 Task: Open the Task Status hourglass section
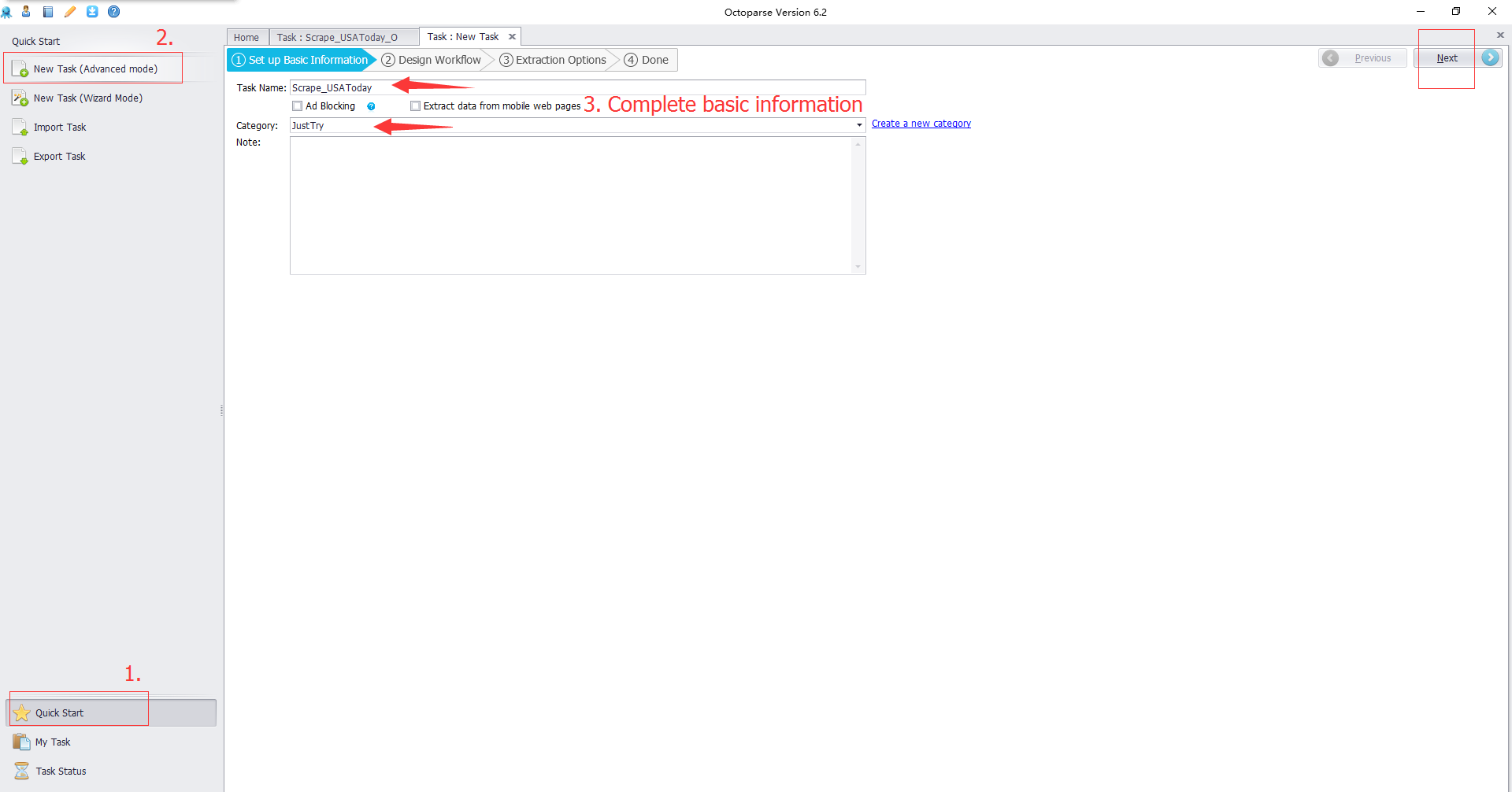61,771
